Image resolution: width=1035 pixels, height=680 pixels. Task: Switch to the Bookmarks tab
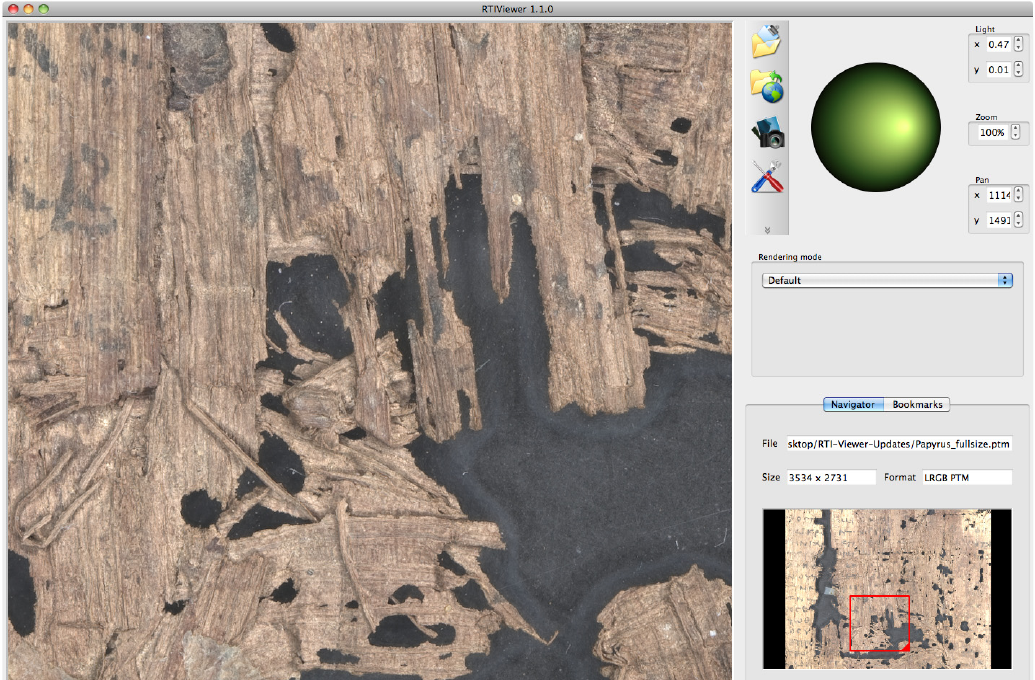pos(917,405)
